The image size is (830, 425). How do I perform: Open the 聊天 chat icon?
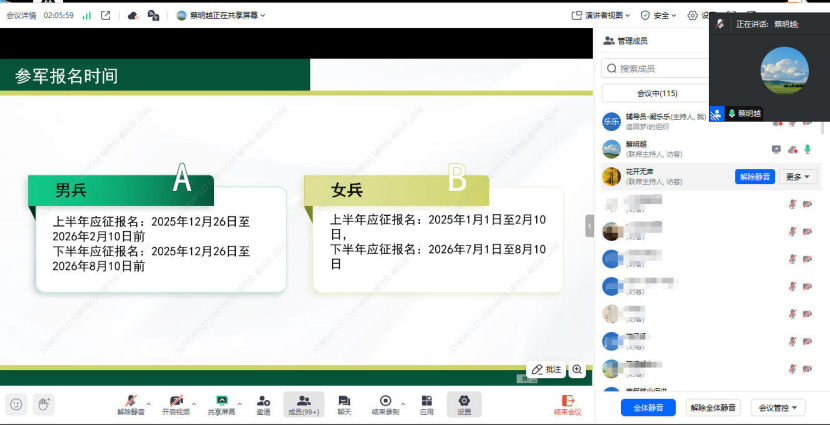tap(344, 400)
